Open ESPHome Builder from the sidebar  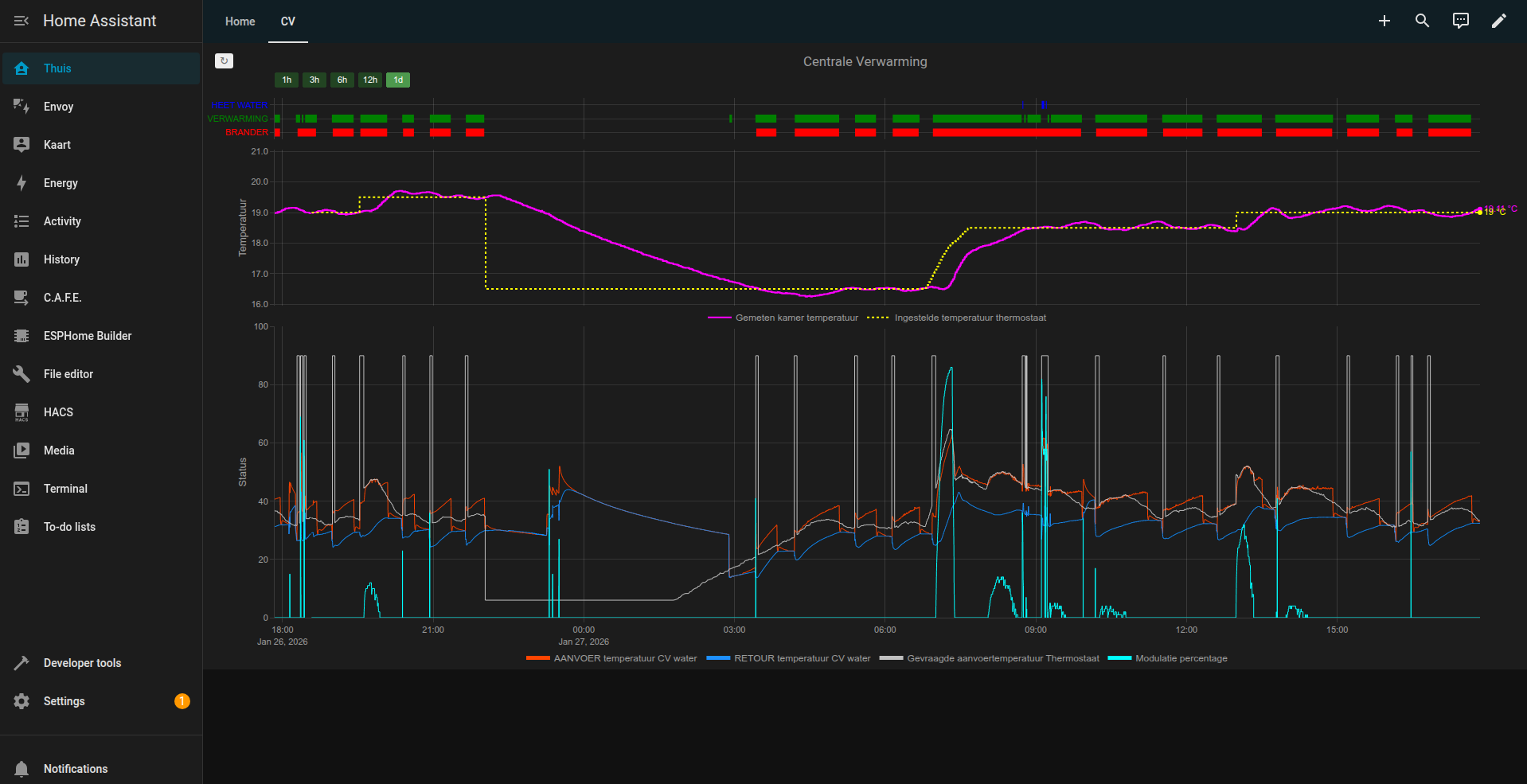click(x=88, y=336)
